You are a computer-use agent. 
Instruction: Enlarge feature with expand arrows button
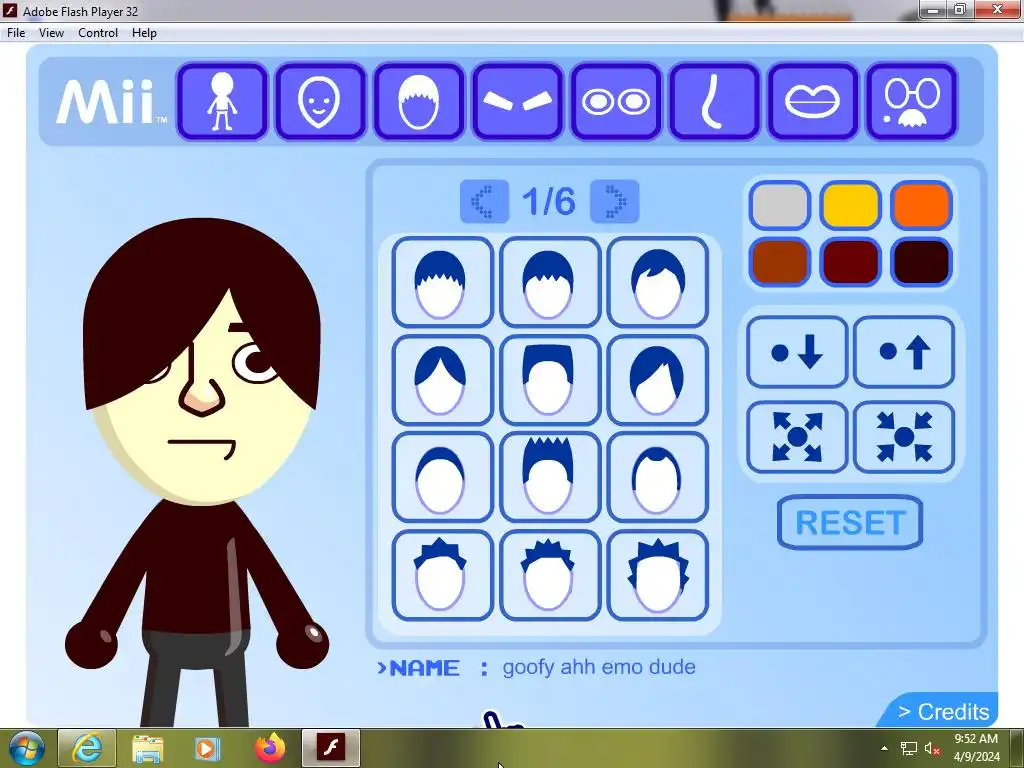click(797, 437)
